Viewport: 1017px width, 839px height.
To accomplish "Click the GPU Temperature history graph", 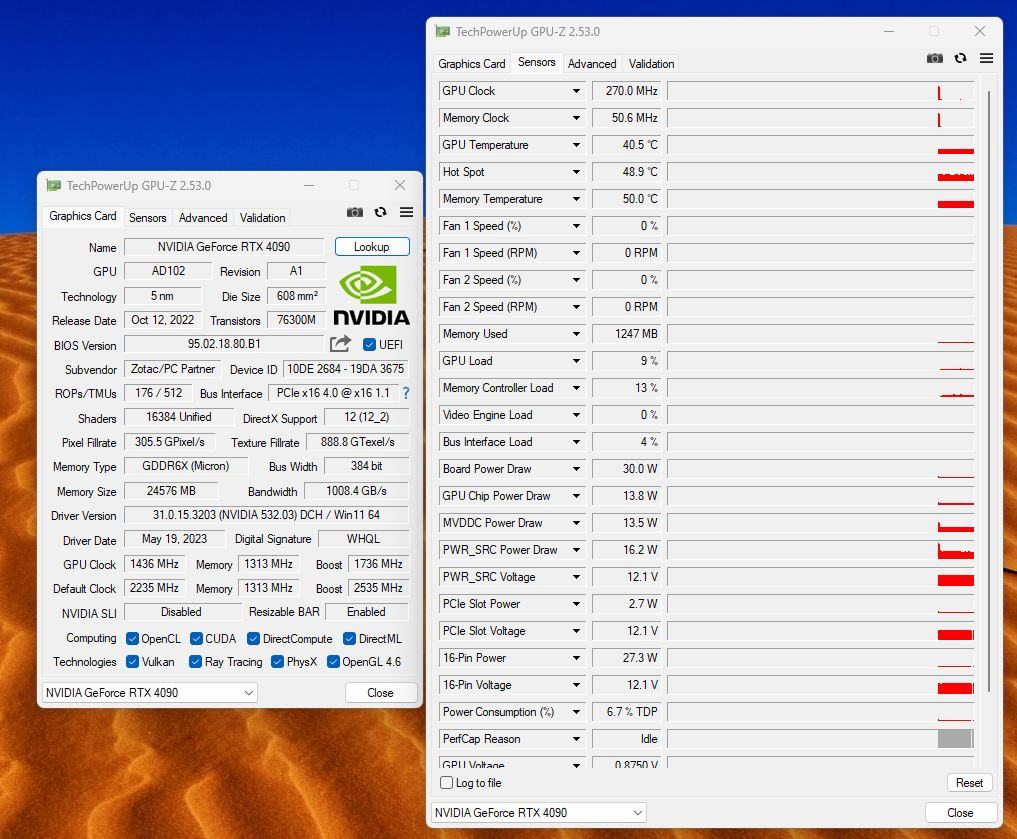I will tap(820, 145).
